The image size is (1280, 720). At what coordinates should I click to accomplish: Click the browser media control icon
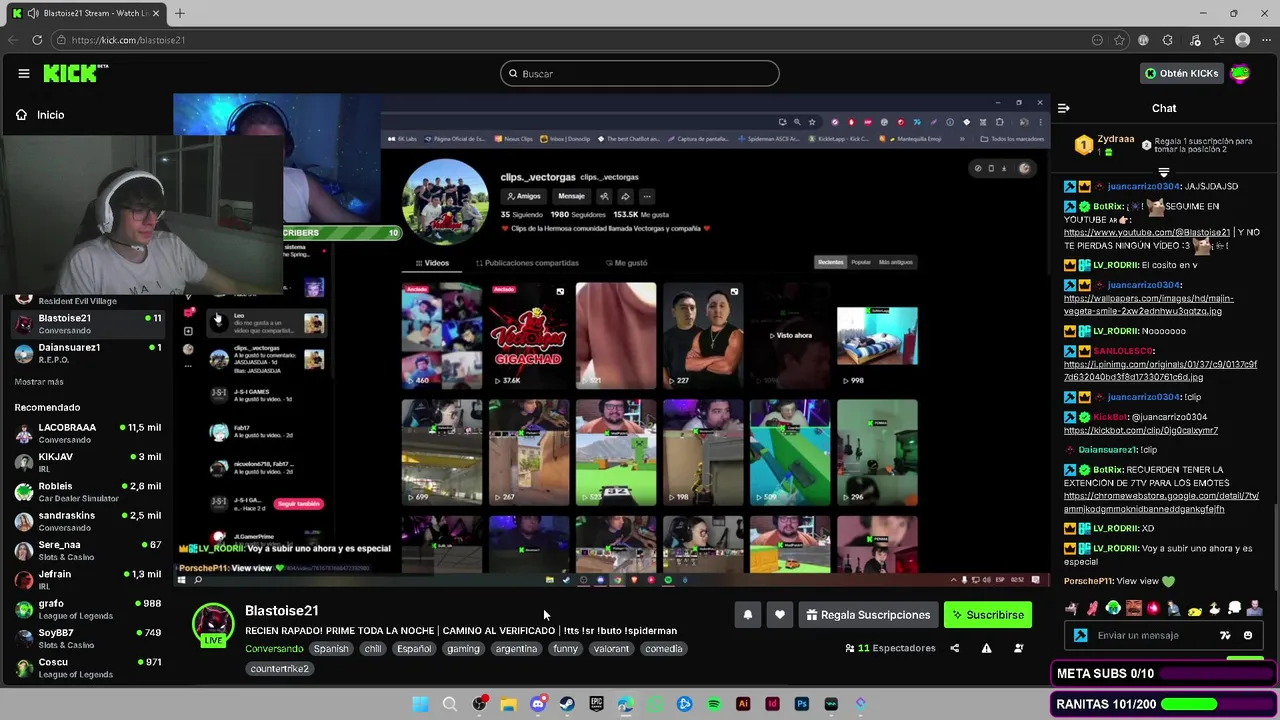click(1195, 40)
